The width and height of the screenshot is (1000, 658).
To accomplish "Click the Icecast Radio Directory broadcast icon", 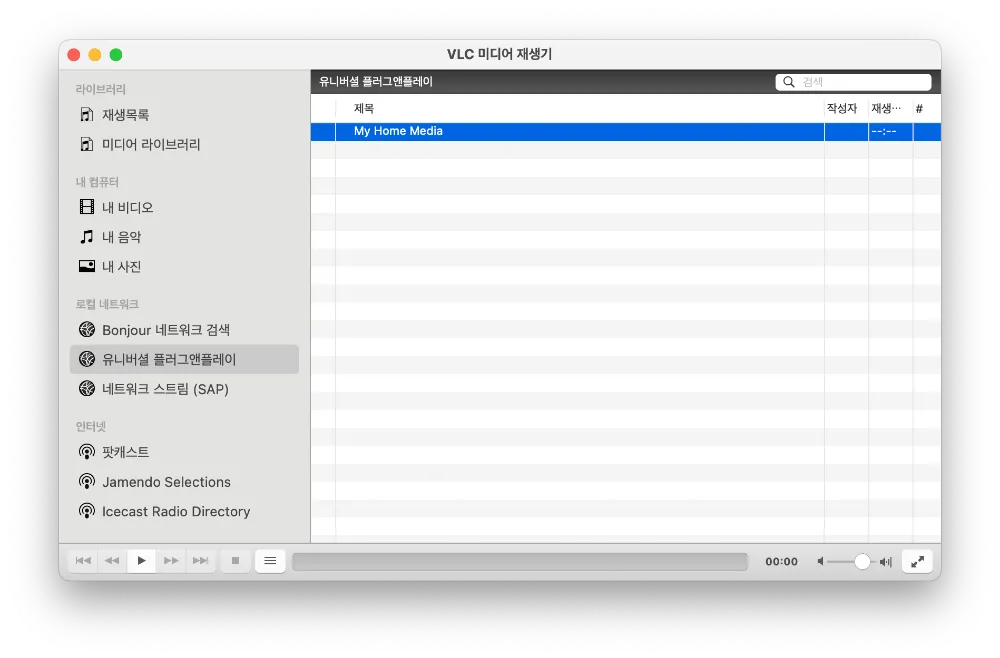I will click(x=87, y=511).
